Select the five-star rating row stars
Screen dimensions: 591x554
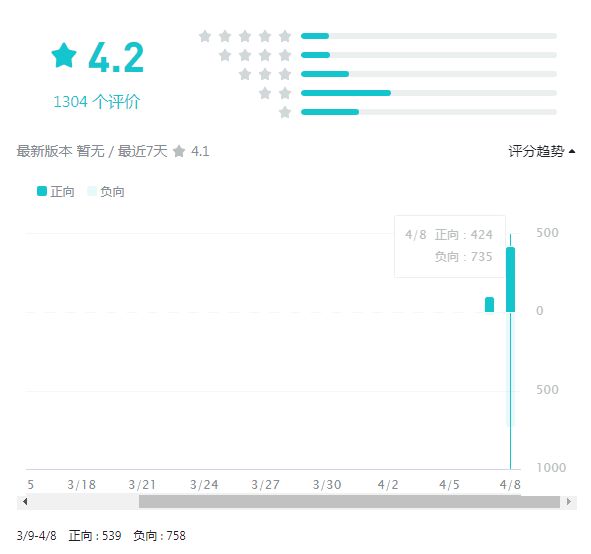point(245,36)
